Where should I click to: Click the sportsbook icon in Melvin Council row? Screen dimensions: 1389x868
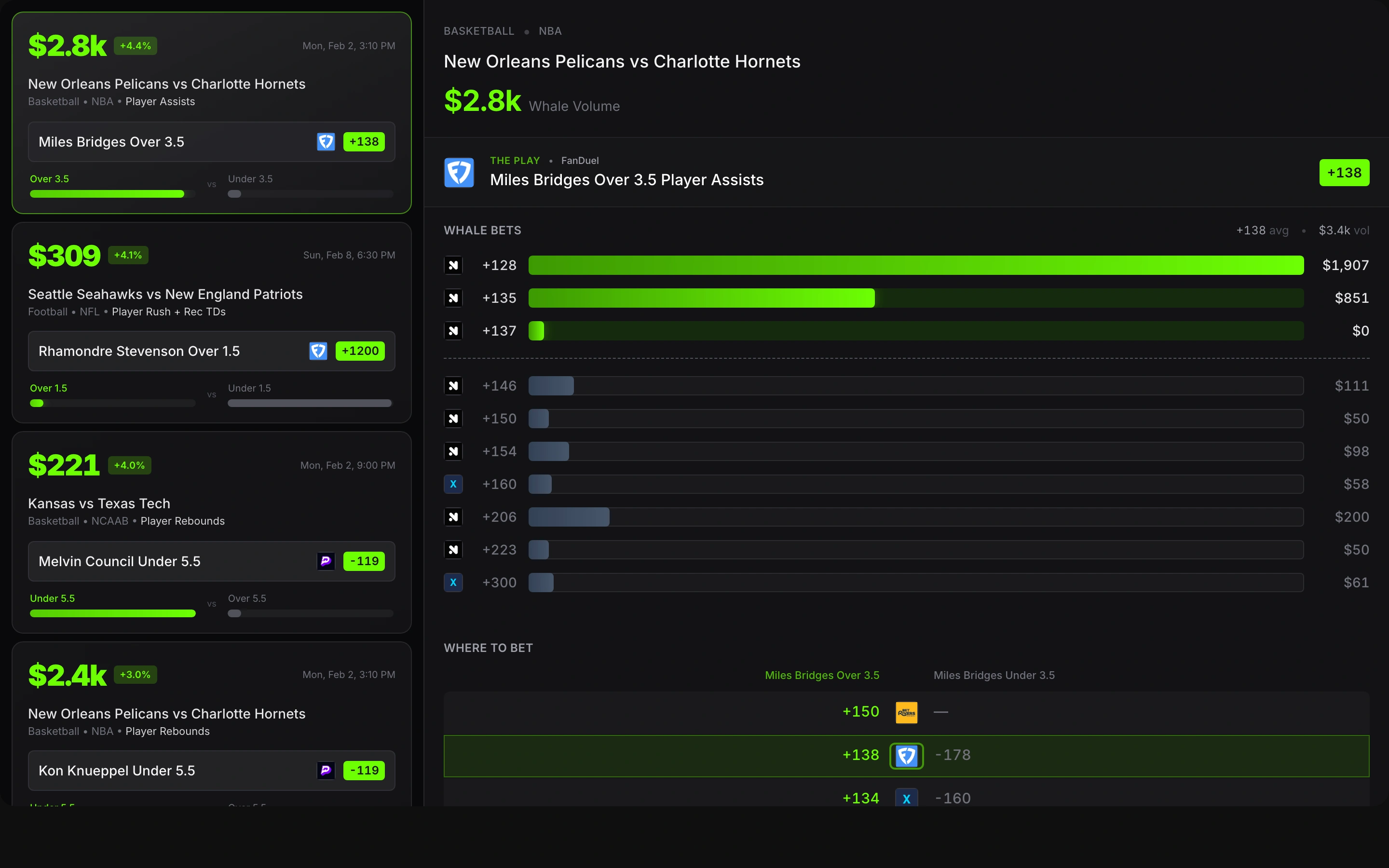(x=326, y=561)
